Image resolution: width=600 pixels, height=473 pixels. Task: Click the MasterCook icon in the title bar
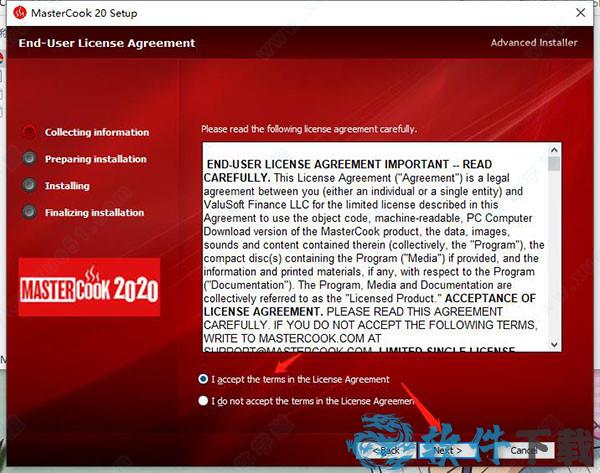click(x=20, y=13)
